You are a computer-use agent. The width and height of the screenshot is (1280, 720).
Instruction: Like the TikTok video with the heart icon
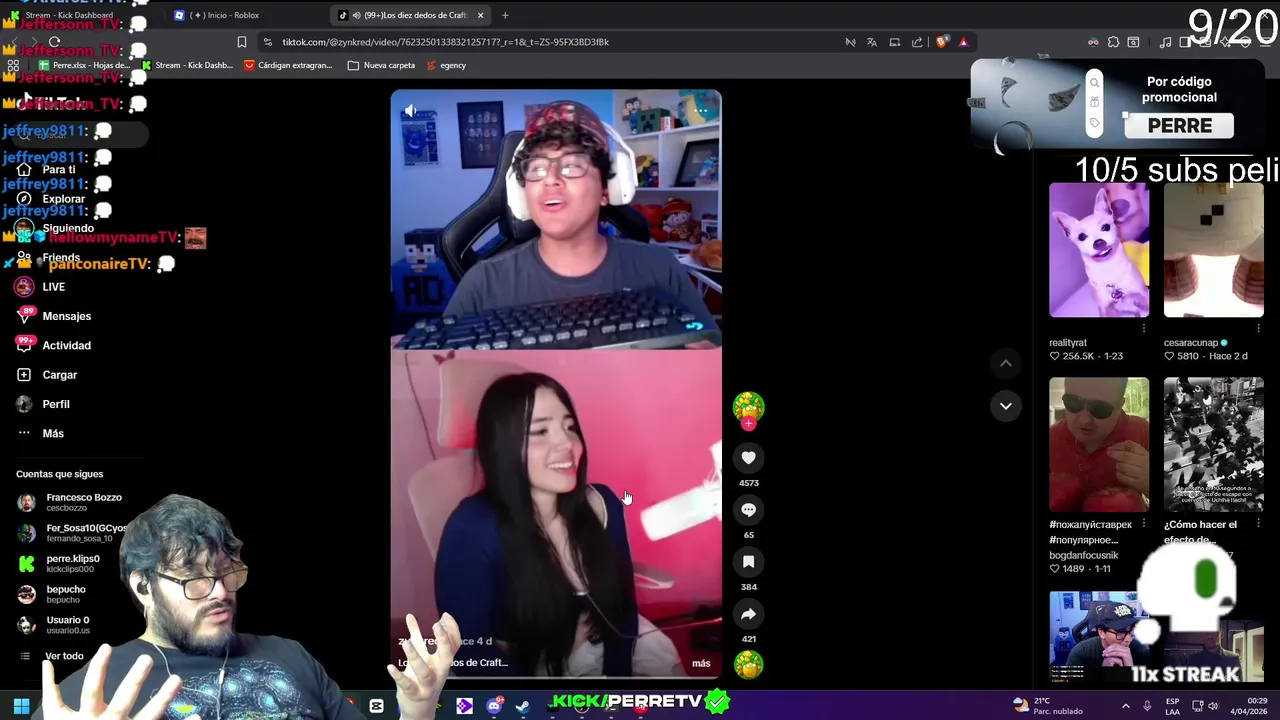[x=748, y=458]
